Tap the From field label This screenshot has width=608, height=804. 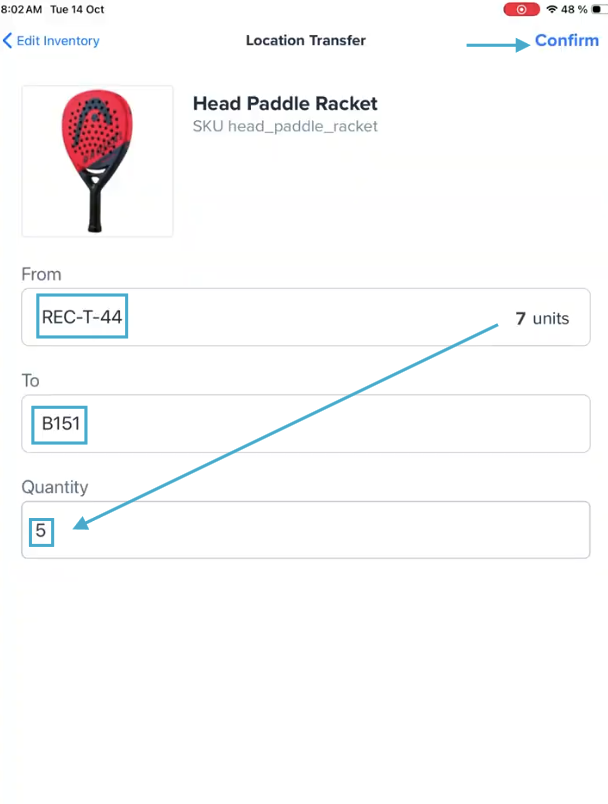41,274
